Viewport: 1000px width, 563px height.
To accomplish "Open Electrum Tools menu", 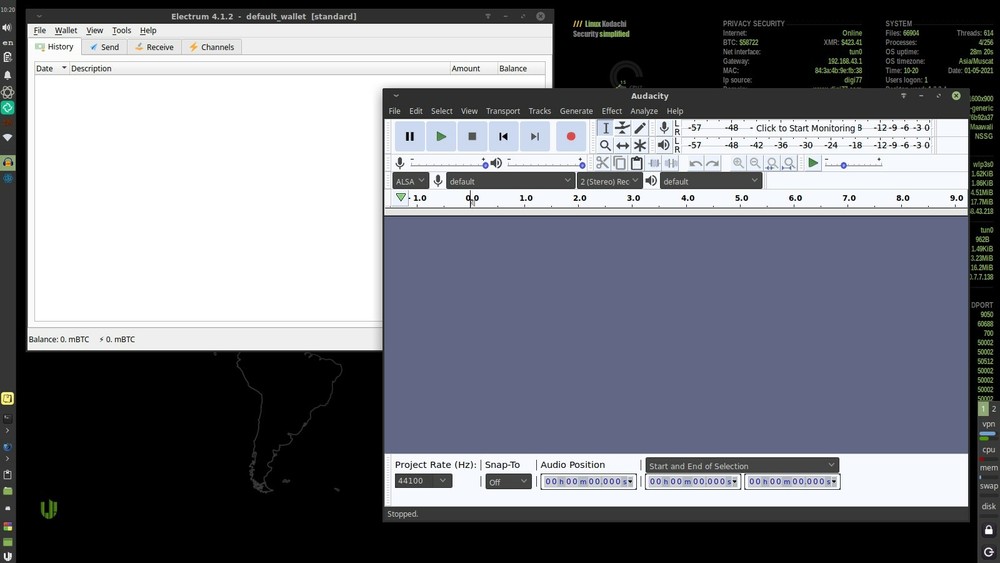I will 121,30.
